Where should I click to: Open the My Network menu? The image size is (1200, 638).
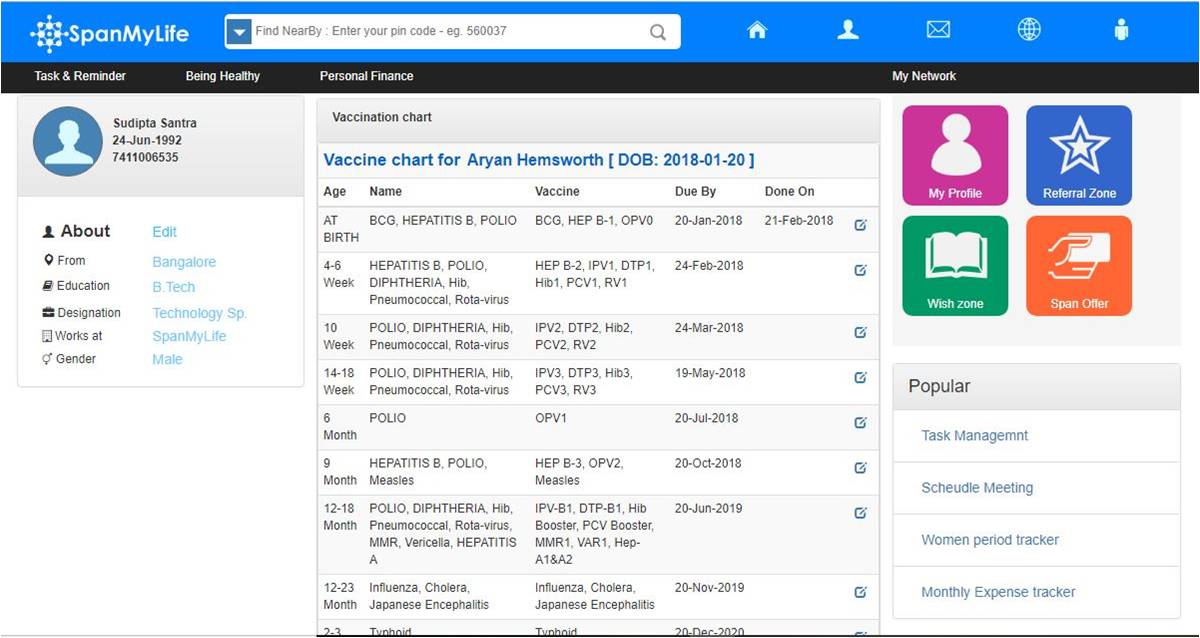[924, 76]
